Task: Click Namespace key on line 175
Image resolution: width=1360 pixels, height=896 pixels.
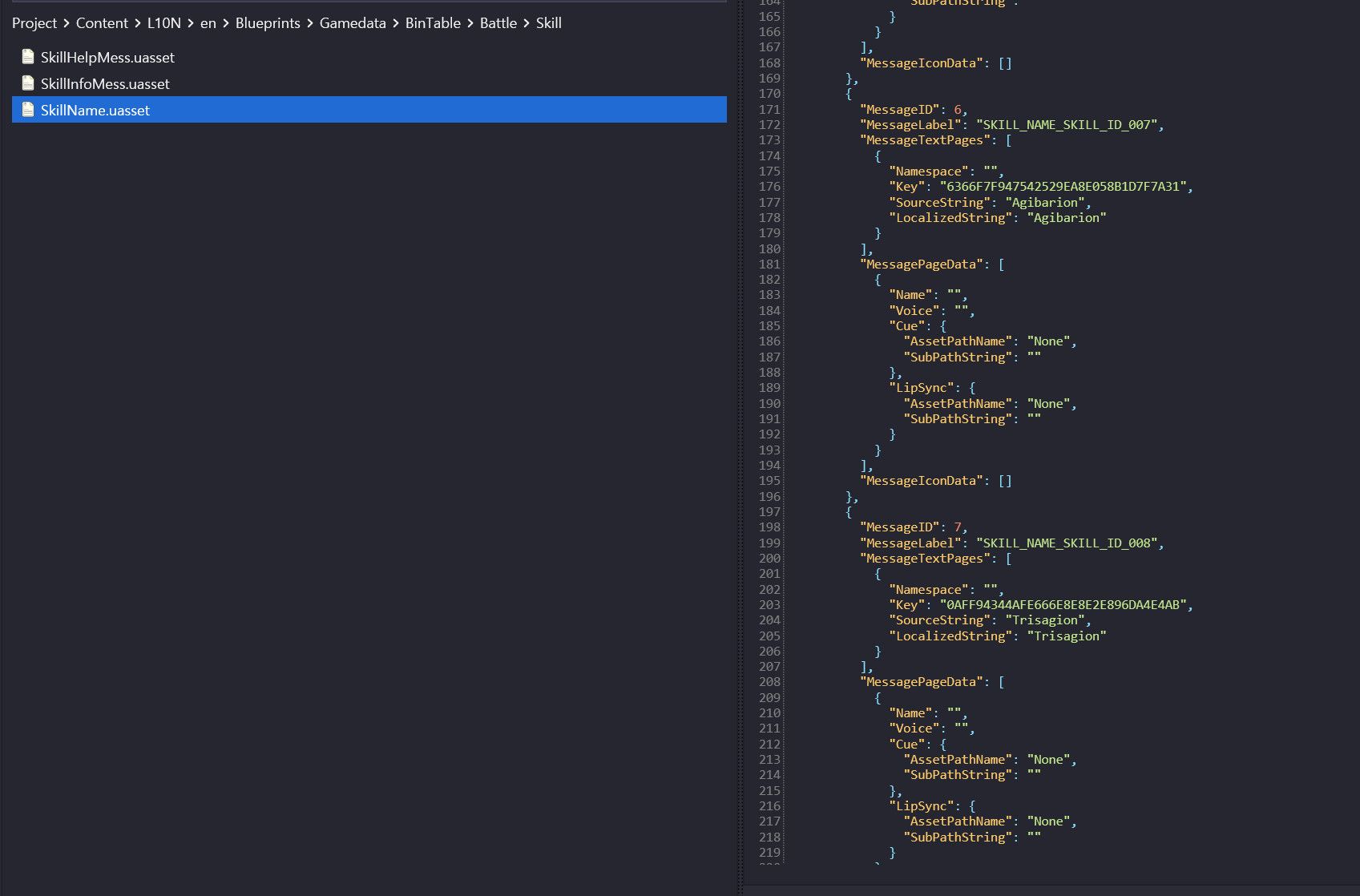Action: tap(929, 172)
